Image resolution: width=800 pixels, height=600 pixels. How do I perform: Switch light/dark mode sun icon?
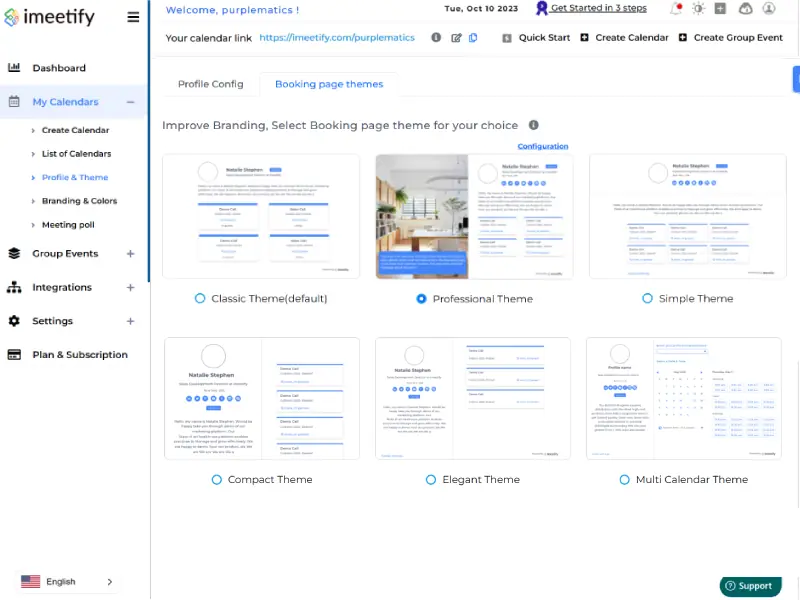coord(698,8)
